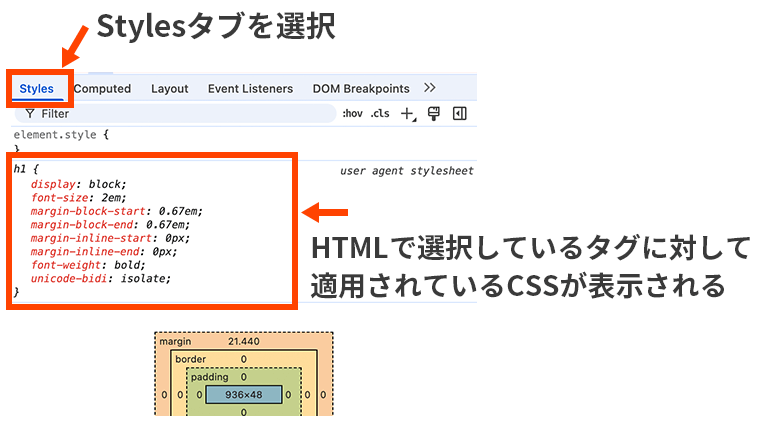Click the 'margin-inline-start' property

[92, 238]
